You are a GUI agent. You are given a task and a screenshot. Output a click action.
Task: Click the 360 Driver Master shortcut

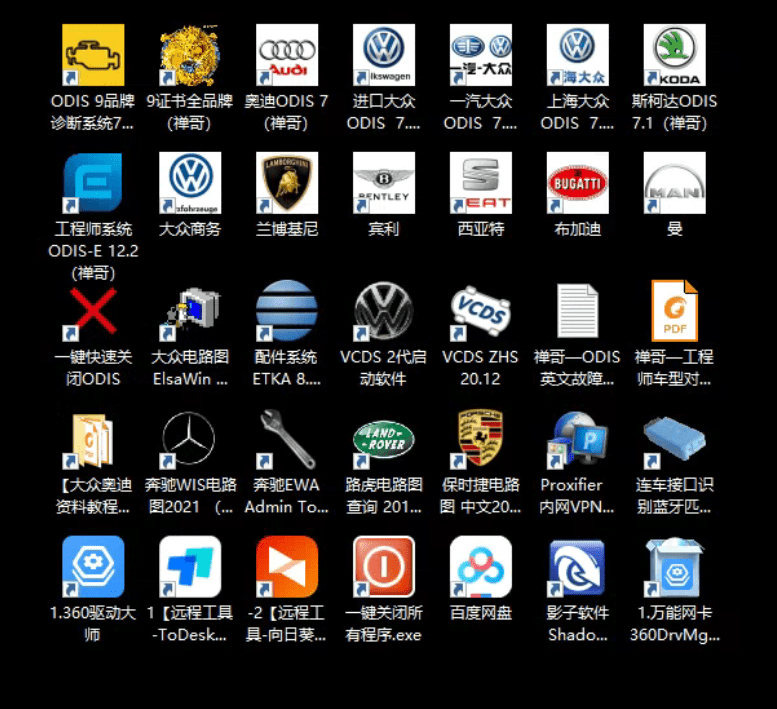click(93, 568)
